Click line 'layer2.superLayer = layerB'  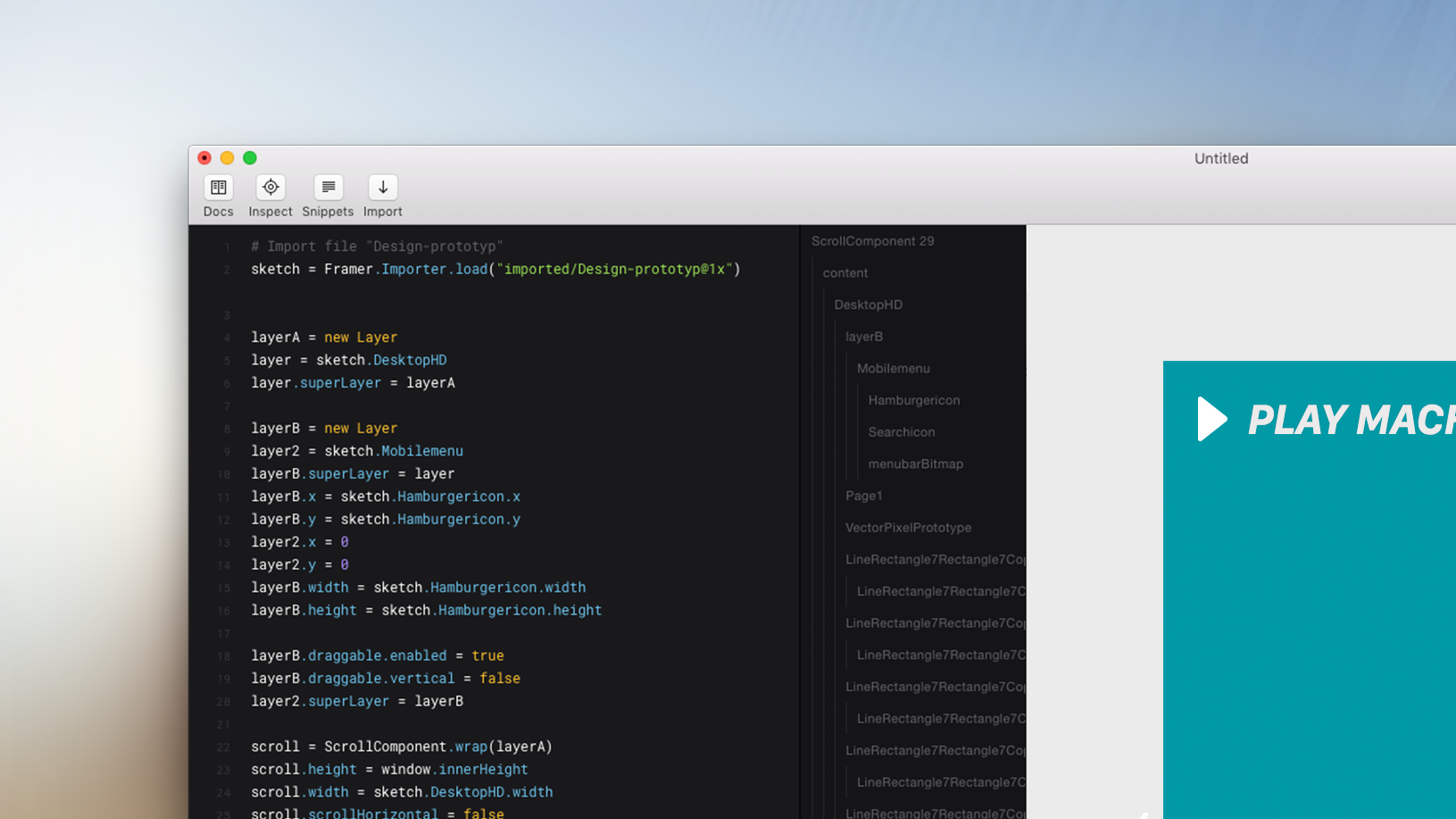[357, 701]
